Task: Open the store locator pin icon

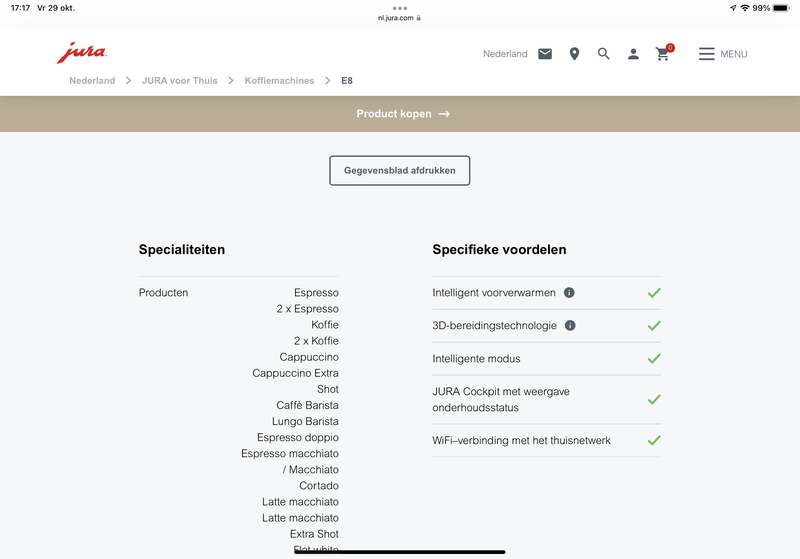Action: tap(574, 54)
